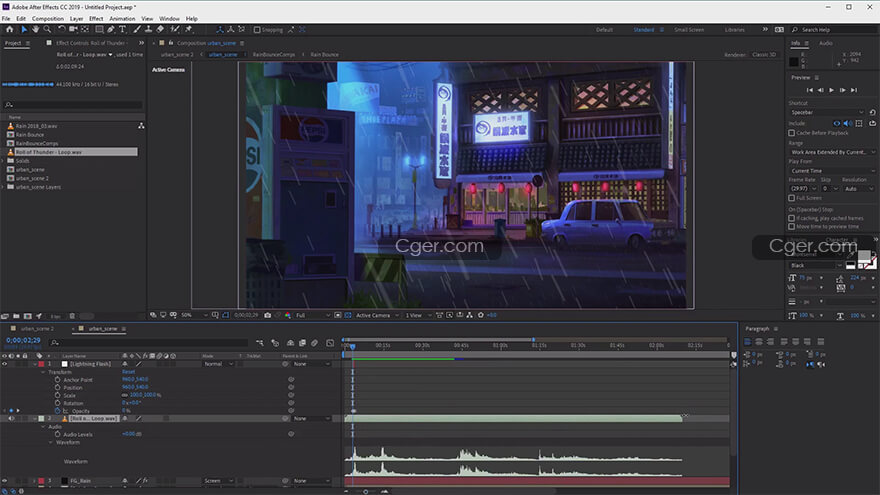The width and height of the screenshot is (880, 495).
Task: Mute audio of Roll of Thunder layer
Action: click(x=11, y=419)
